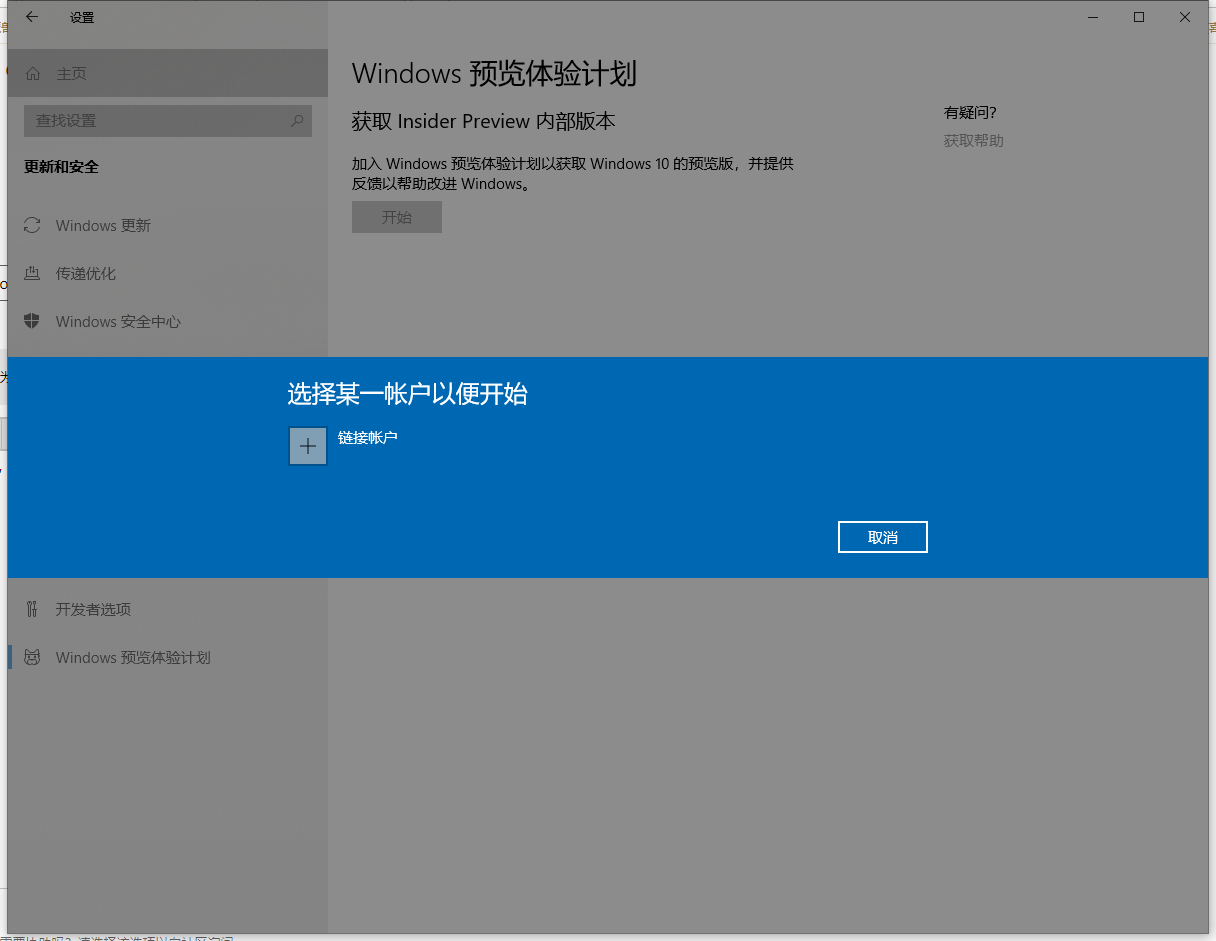The width and height of the screenshot is (1216, 941).
Task: Click the back arrow in Settings title bar
Action: [32, 17]
